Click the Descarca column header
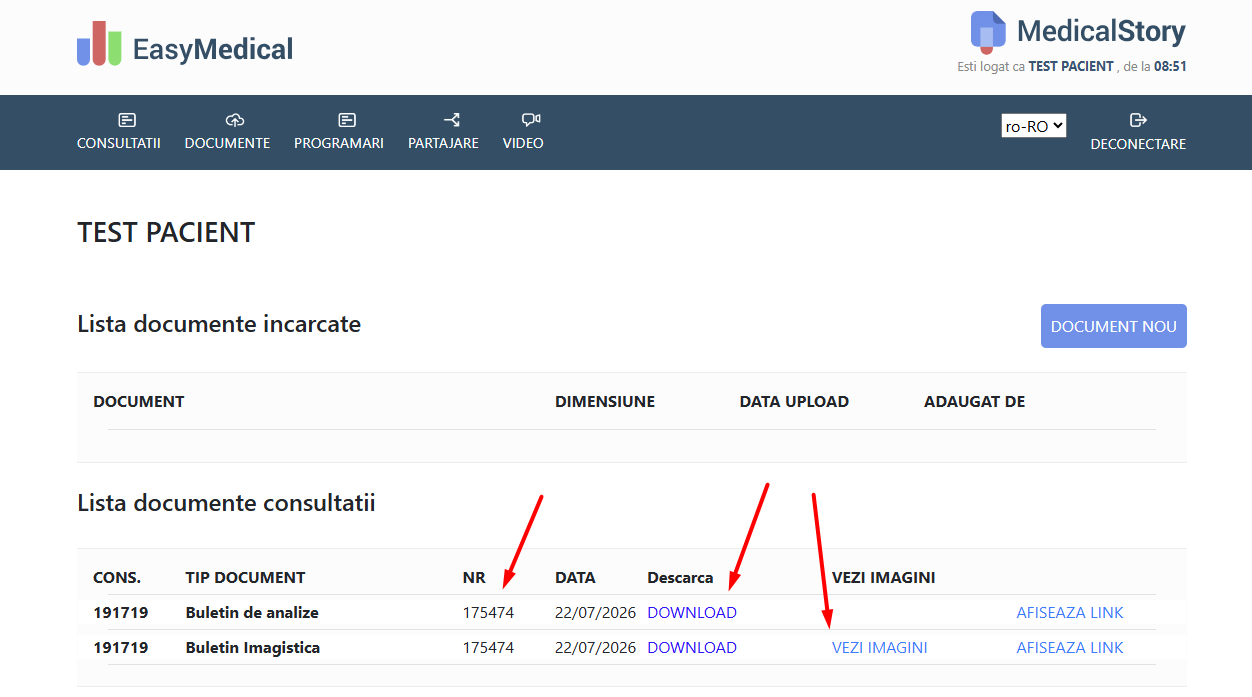1252x697 pixels. click(681, 578)
